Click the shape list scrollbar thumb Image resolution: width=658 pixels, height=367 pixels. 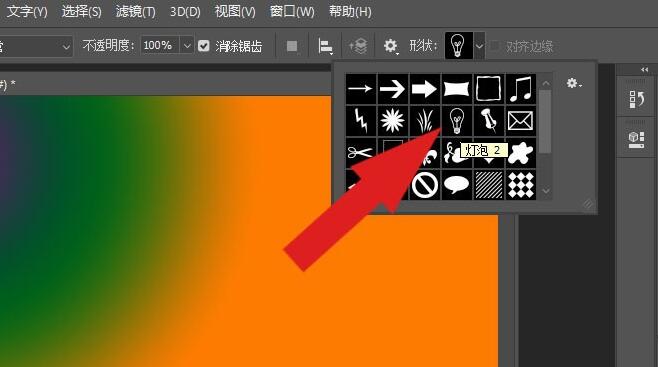coord(545,122)
